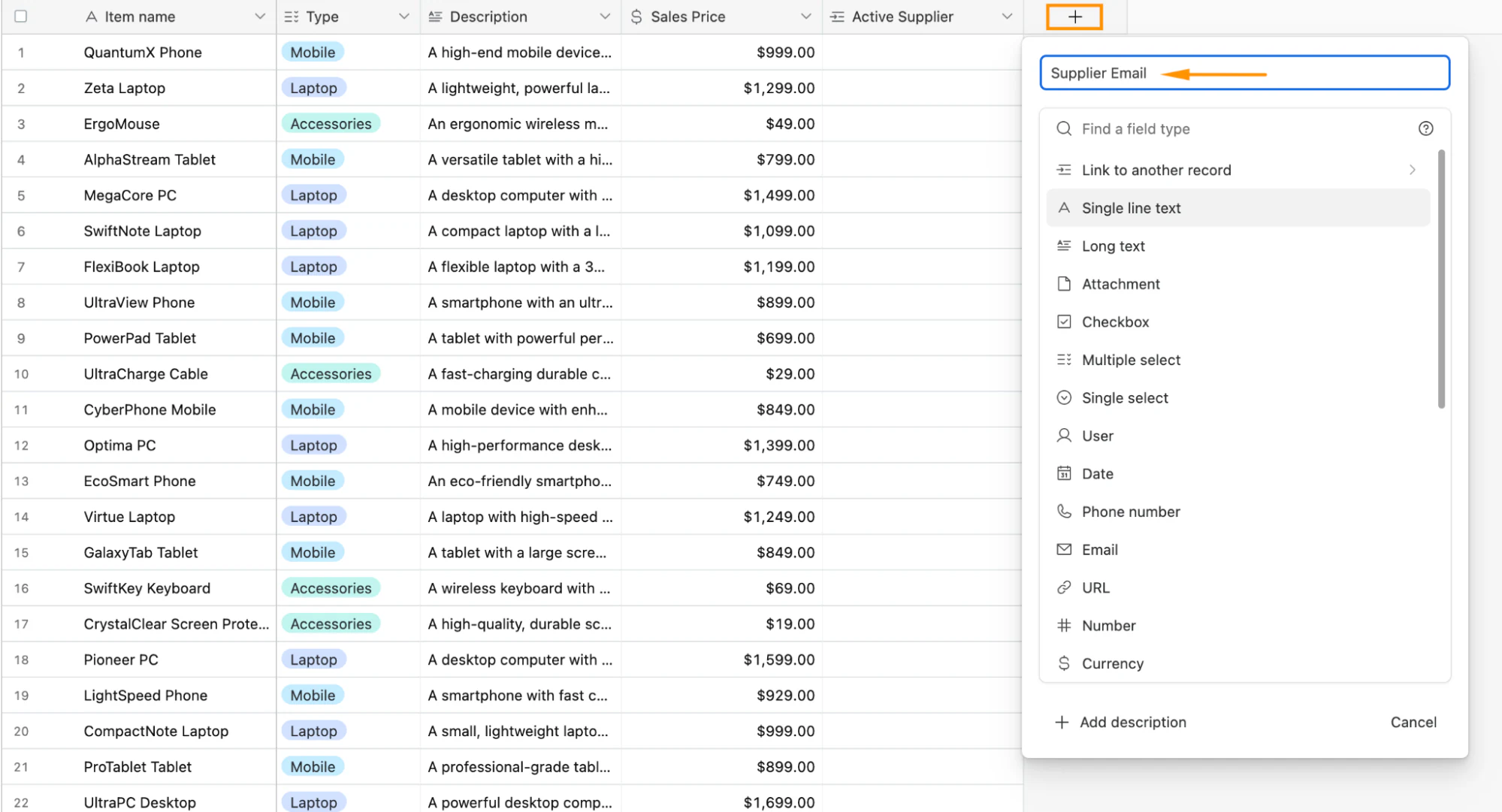Select the Active Supplier cell for UltraView Phone
This screenshot has width=1502, height=812.
pos(923,303)
